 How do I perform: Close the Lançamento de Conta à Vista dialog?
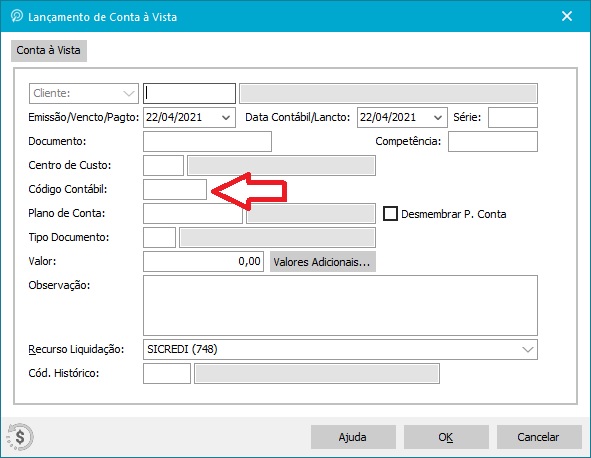pos(567,16)
